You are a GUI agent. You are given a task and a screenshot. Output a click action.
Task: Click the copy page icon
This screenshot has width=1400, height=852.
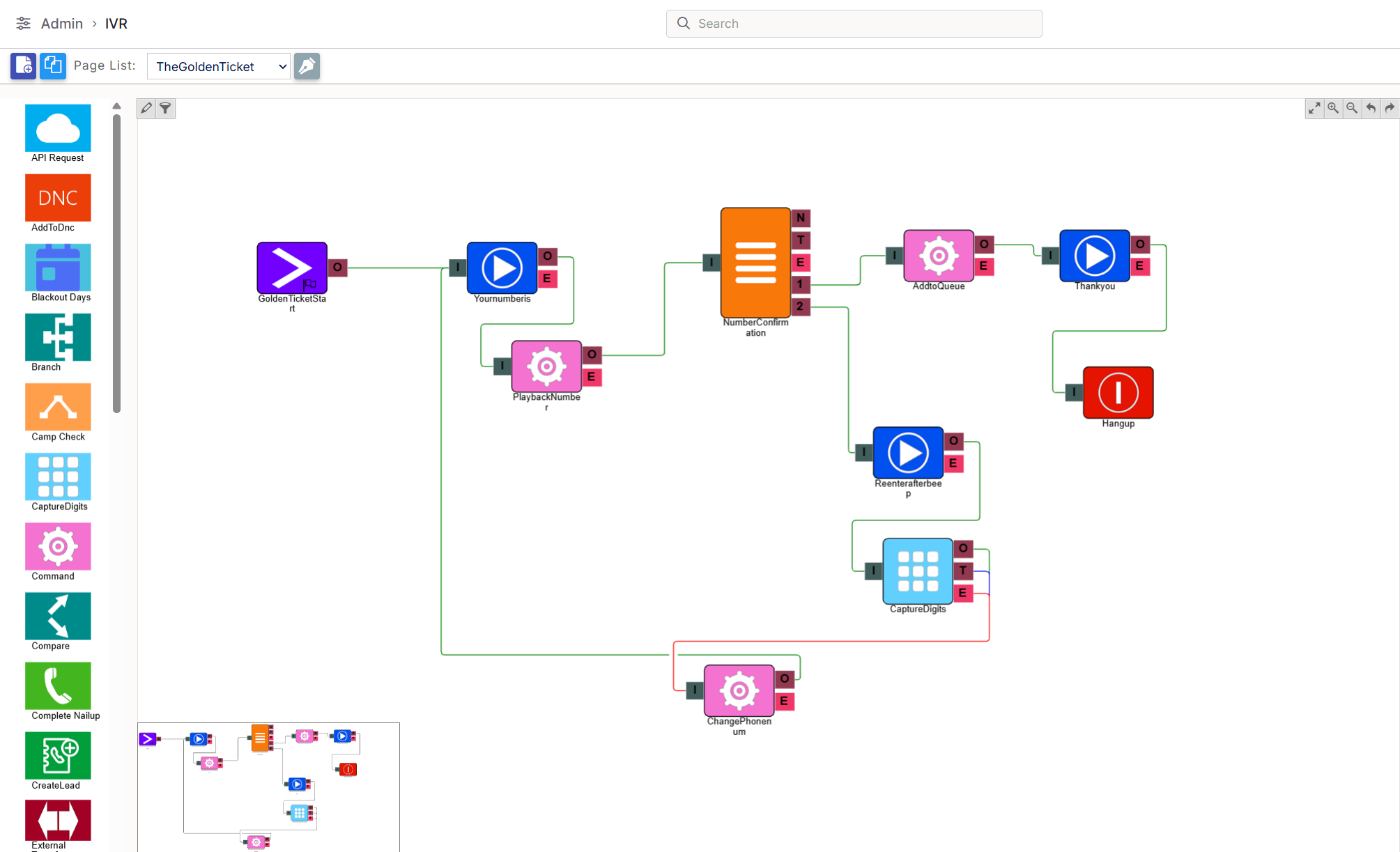click(53, 66)
